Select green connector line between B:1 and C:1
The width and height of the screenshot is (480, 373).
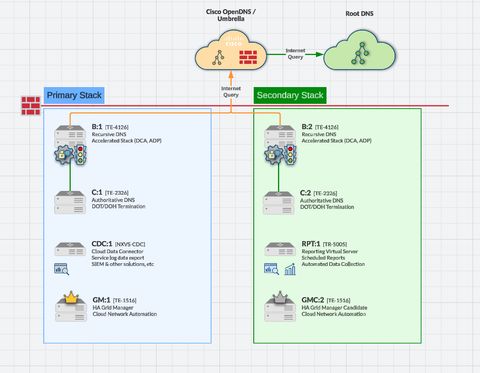click(70, 177)
